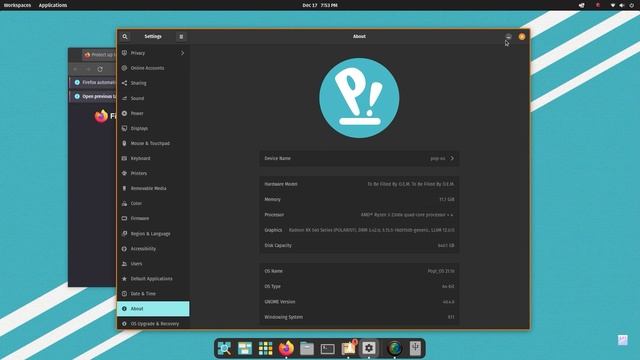Click the Pop!_OS logo image
Viewport: 640px width, 360px height.
359,98
